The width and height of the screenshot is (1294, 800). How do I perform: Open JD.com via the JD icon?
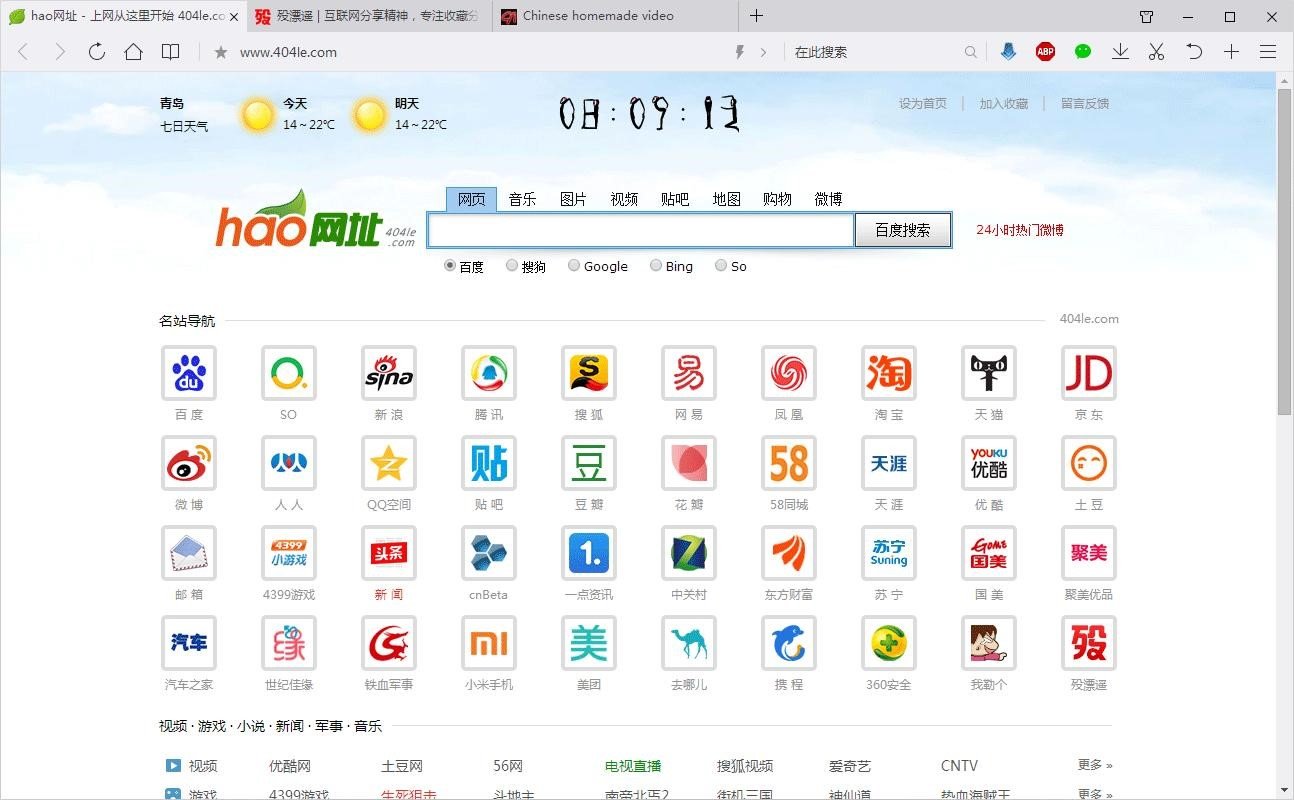[1088, 372]
